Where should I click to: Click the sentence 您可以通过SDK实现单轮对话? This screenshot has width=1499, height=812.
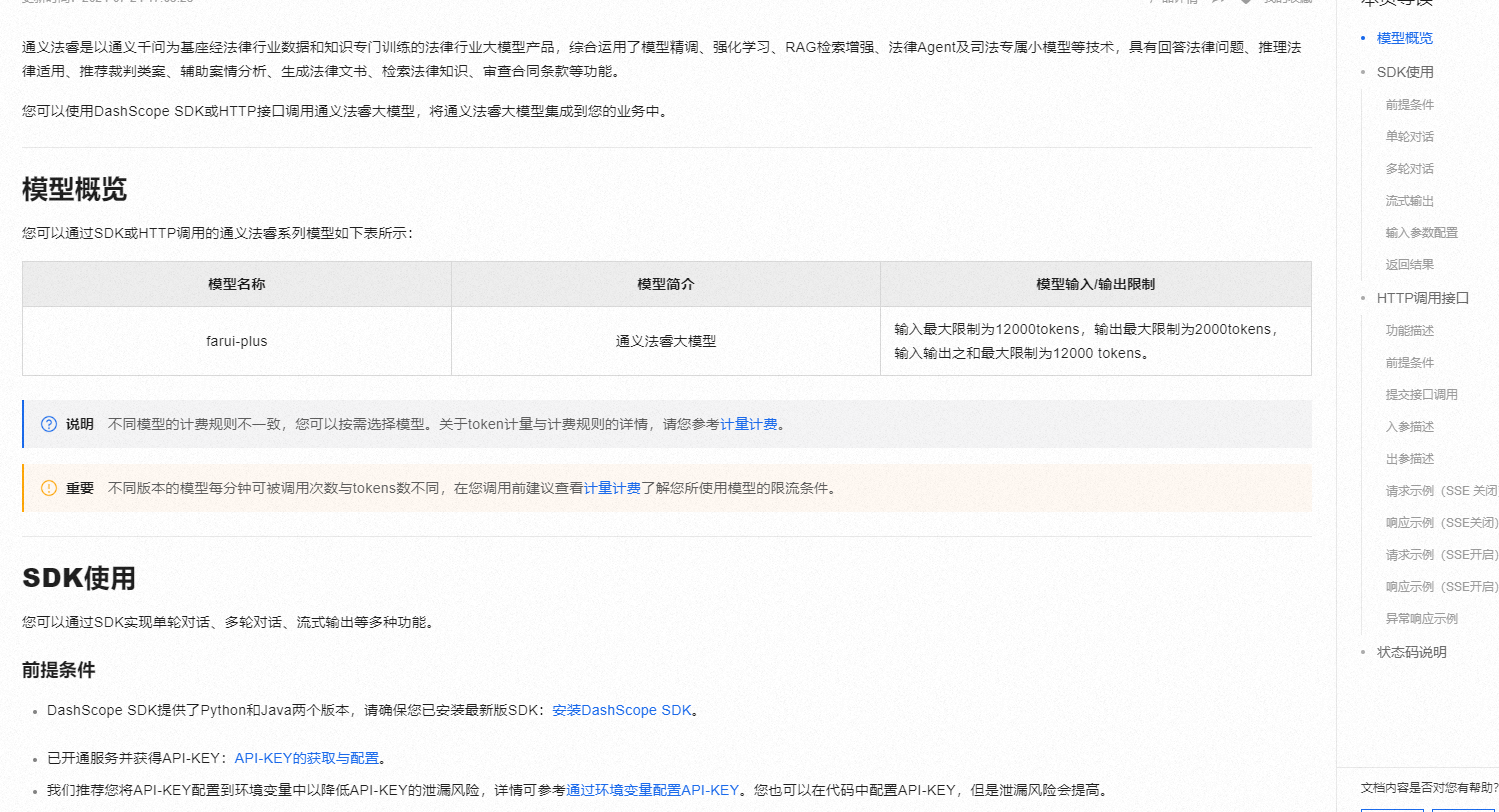(228, 622)
